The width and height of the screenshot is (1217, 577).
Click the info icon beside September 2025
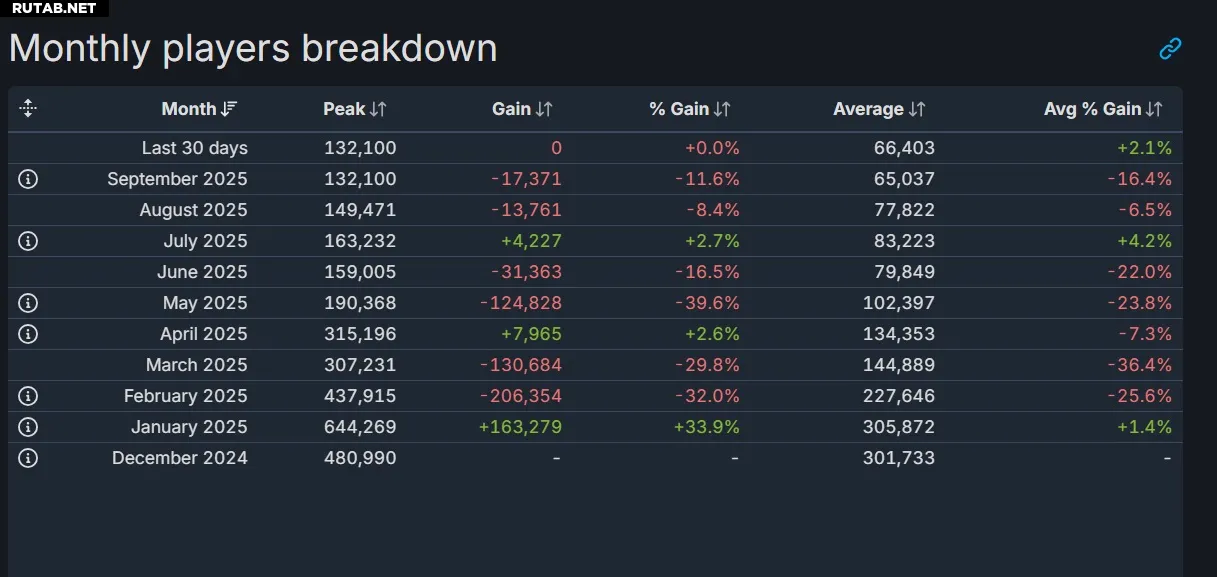coord(28,179)
